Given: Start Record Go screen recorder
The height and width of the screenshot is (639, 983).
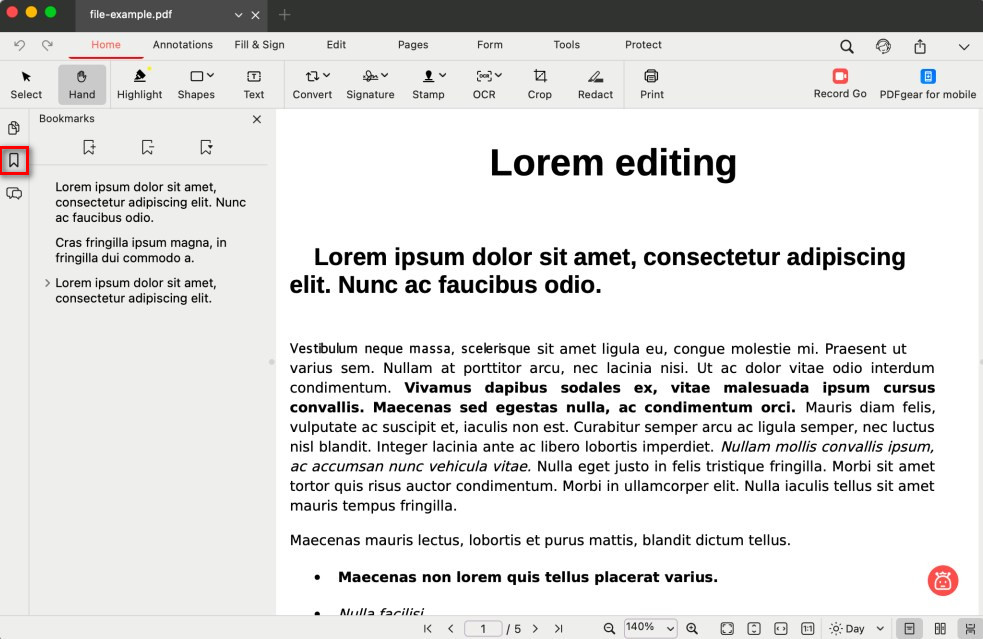Looking at the screenshot, I should pos(840,82).
